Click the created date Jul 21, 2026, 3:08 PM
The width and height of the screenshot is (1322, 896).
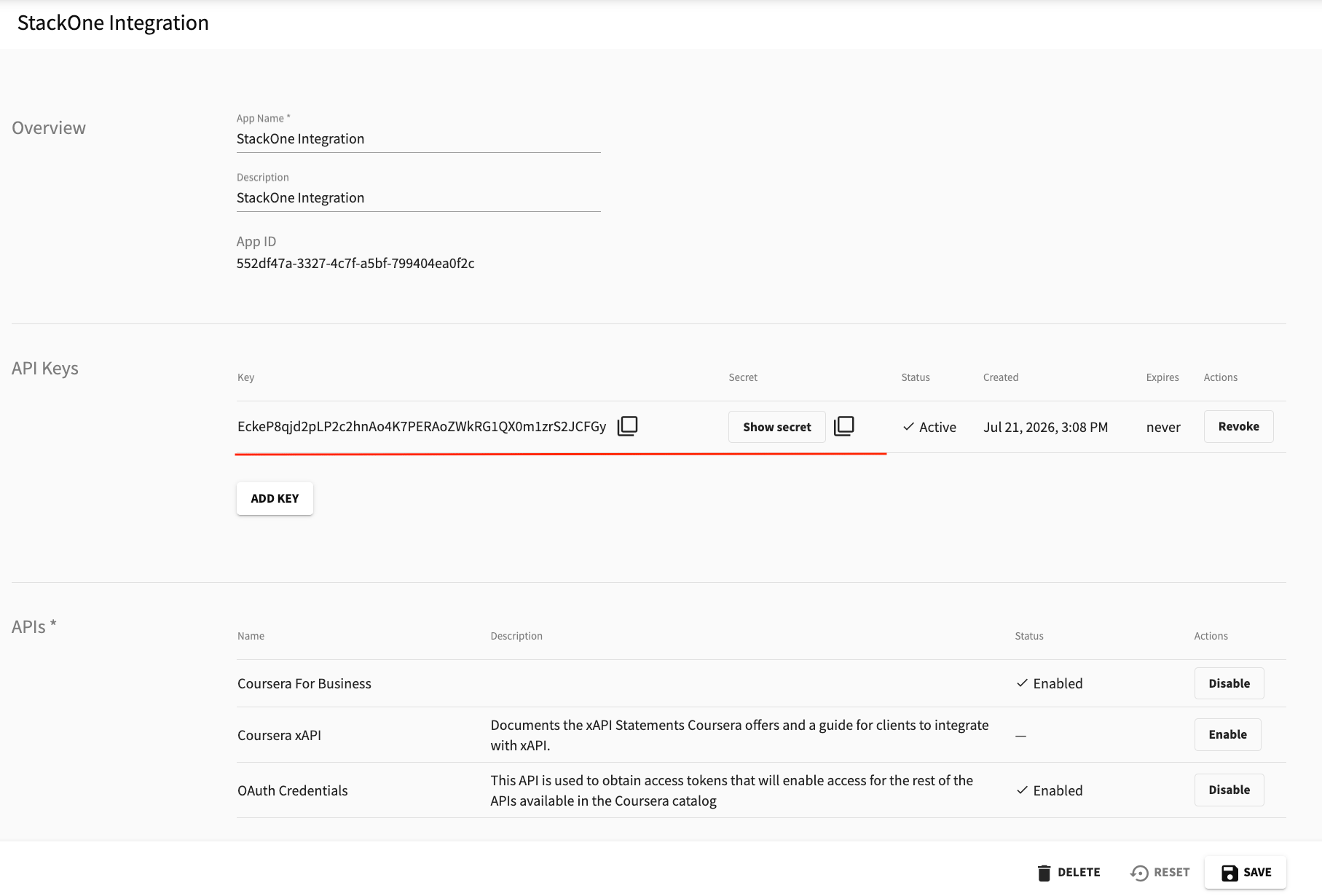coord(1045,428)
